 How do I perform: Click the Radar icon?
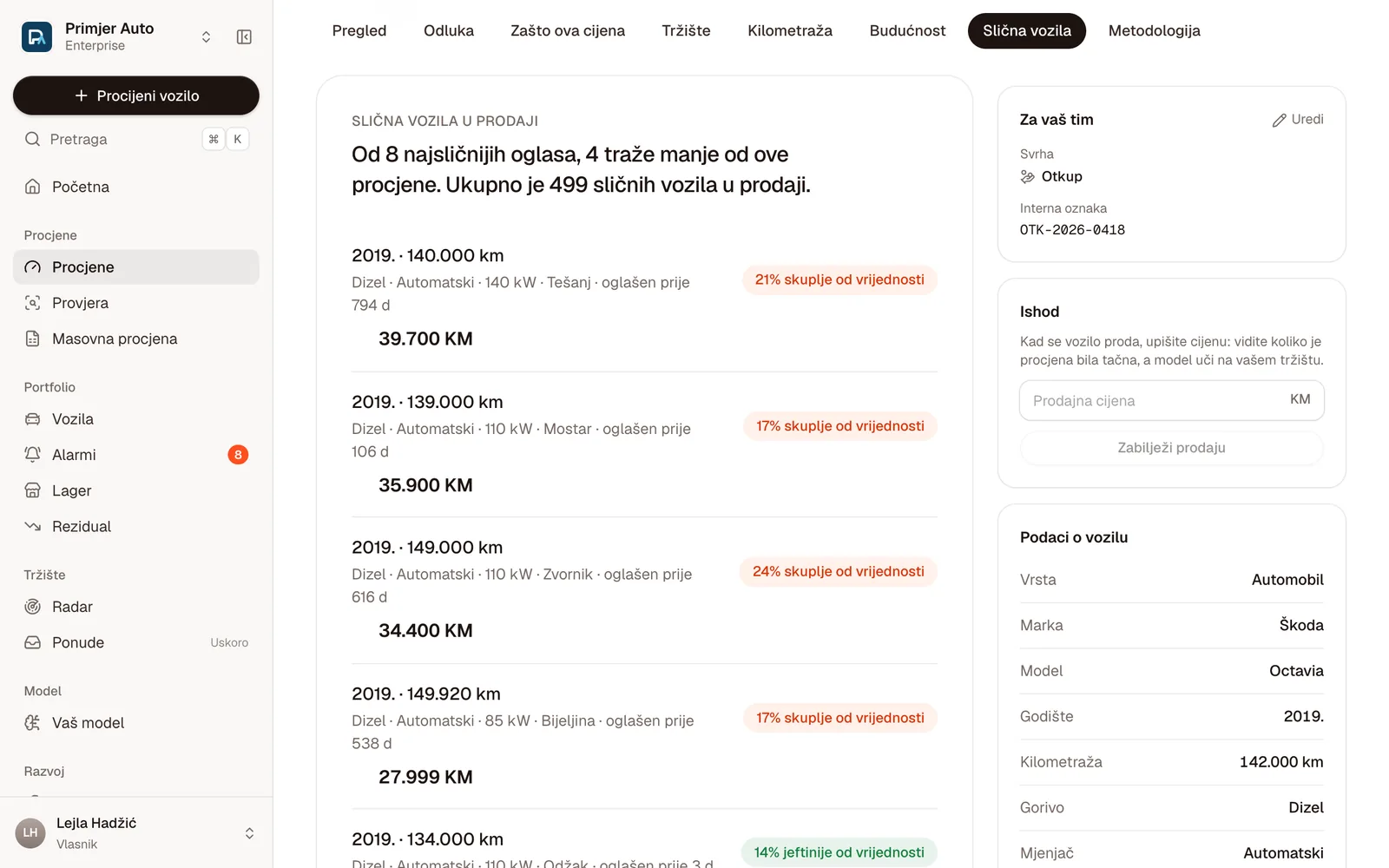point(32,607)
